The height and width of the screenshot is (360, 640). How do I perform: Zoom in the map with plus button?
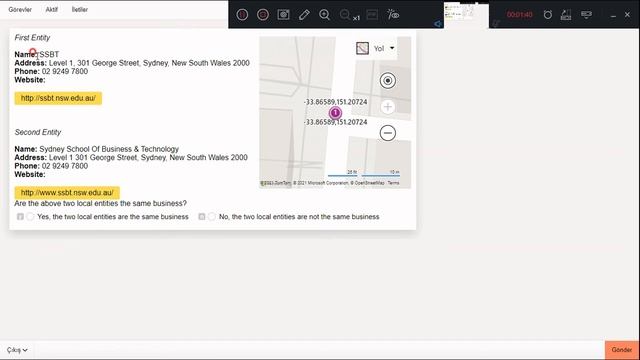(388, 107)
